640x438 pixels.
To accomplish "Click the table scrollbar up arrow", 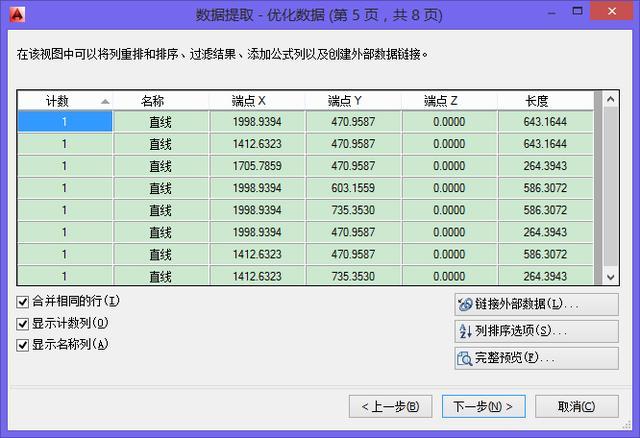I will click(611, 99).
